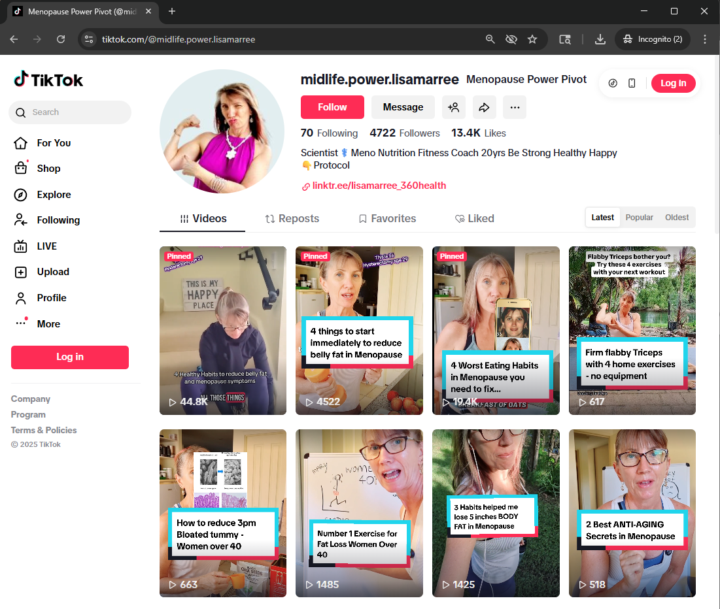This screenshot has width=720, height=609.
Task: Click the zoom magnifier icon in address bar
Action: point(490,39)
